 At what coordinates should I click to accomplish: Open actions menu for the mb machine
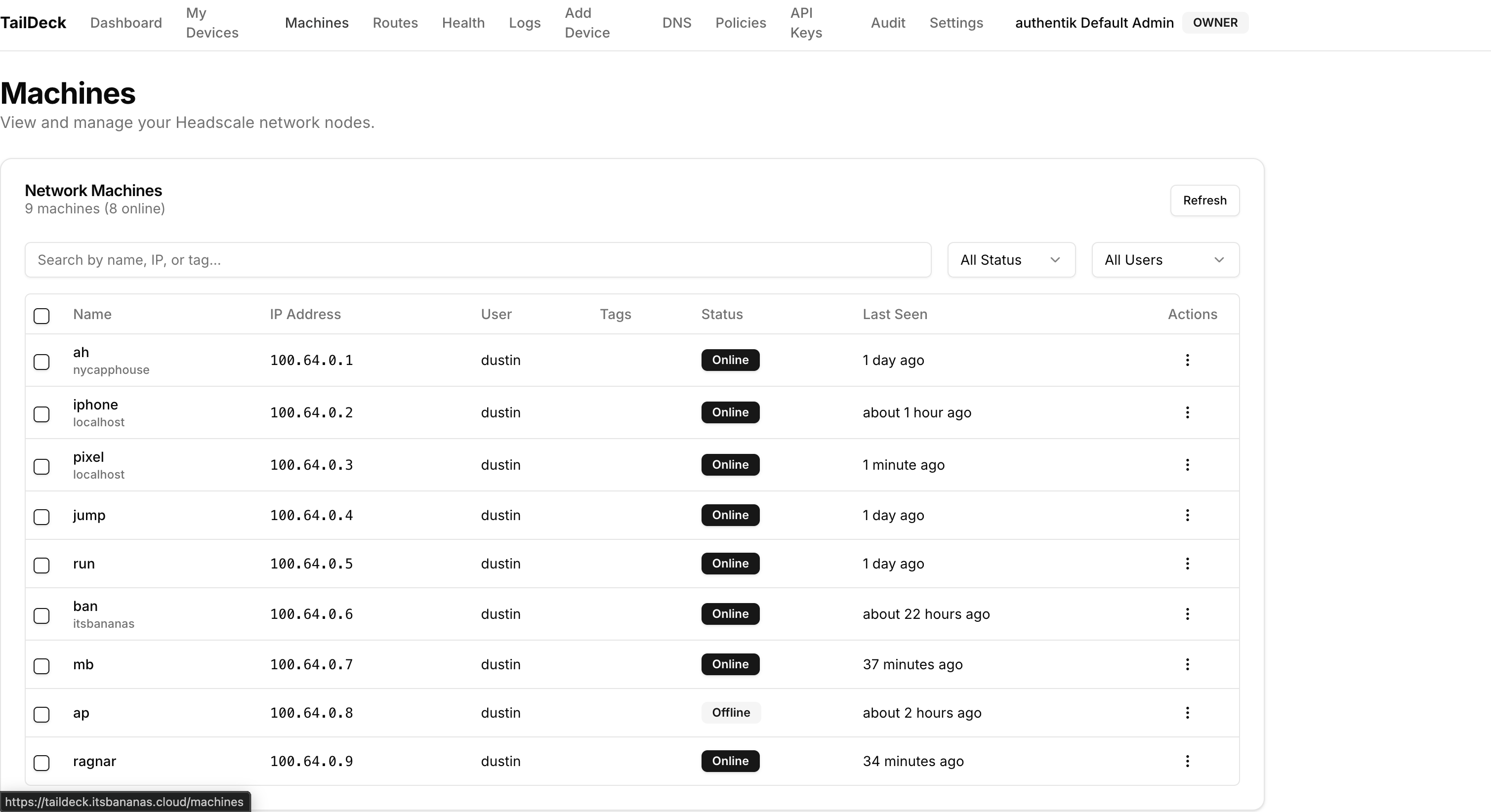coord(1188,664)
